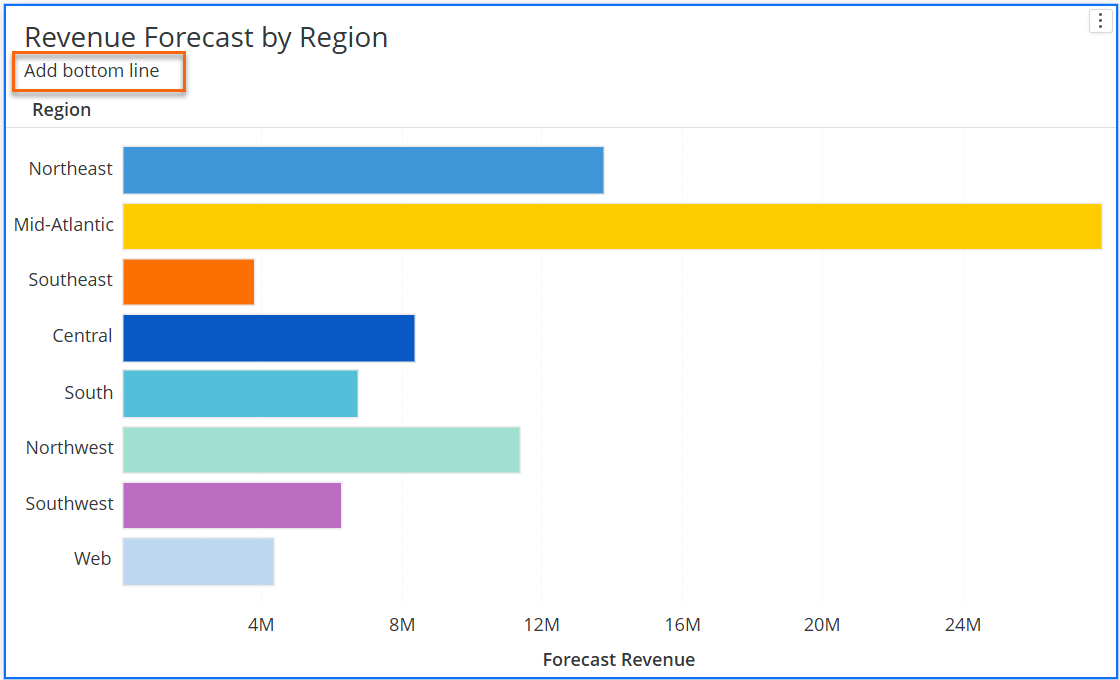1120x680 pixels.
Task: Select the Northeast blue bar
Action: point(363,170)
